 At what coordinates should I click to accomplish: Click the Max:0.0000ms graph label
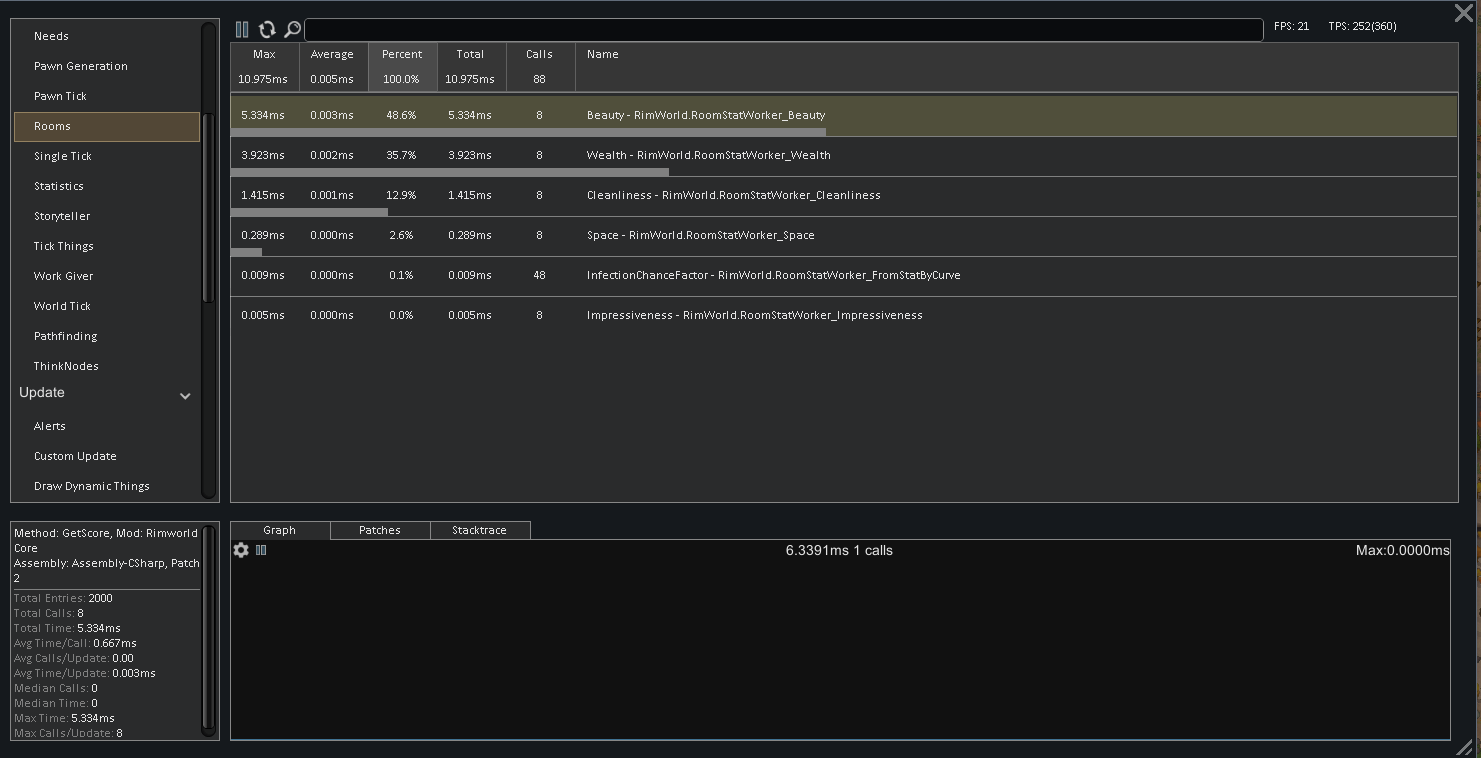[x=1402, y=550]
